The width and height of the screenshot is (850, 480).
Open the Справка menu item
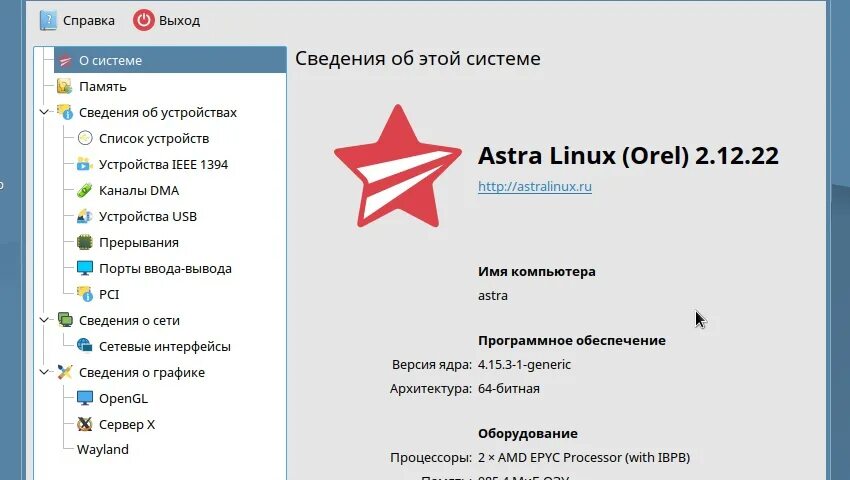pyautogui.click(x=88, y=21)
